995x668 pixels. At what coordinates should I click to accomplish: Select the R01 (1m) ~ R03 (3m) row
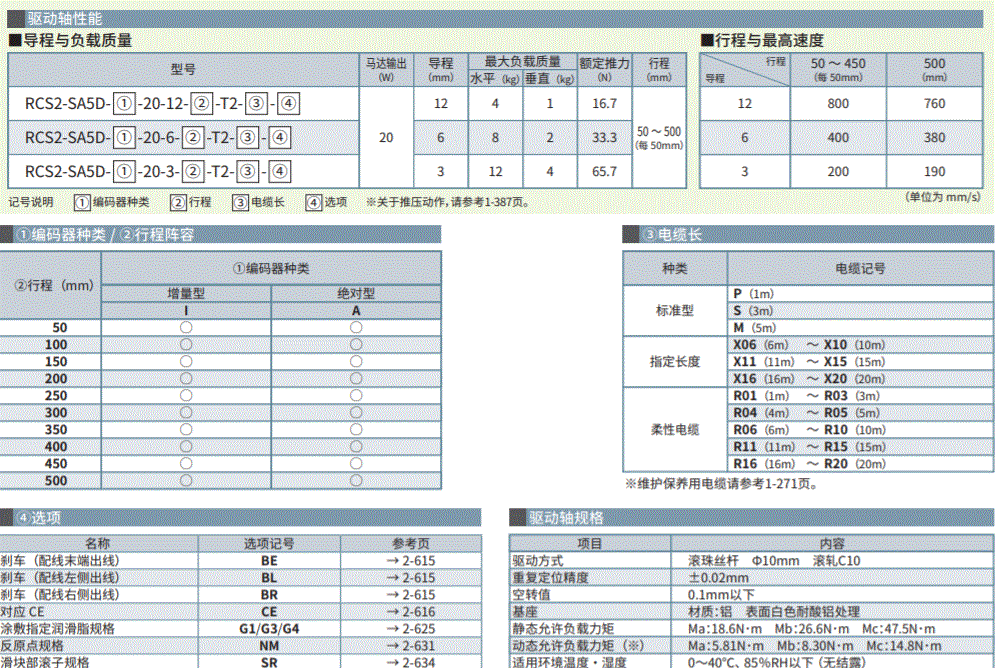pos(860,395)
